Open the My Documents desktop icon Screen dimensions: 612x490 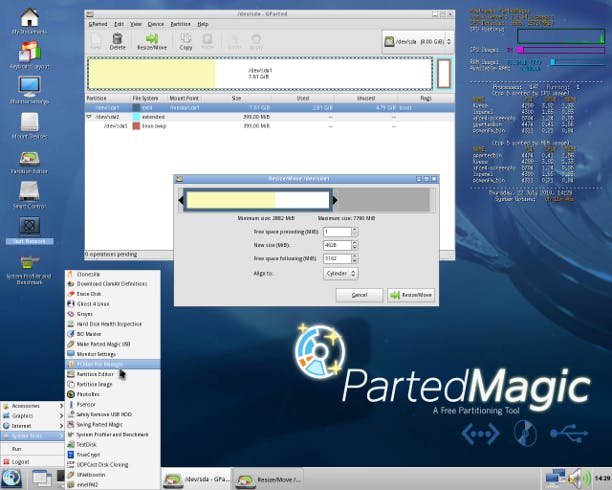tap(29, 21)
